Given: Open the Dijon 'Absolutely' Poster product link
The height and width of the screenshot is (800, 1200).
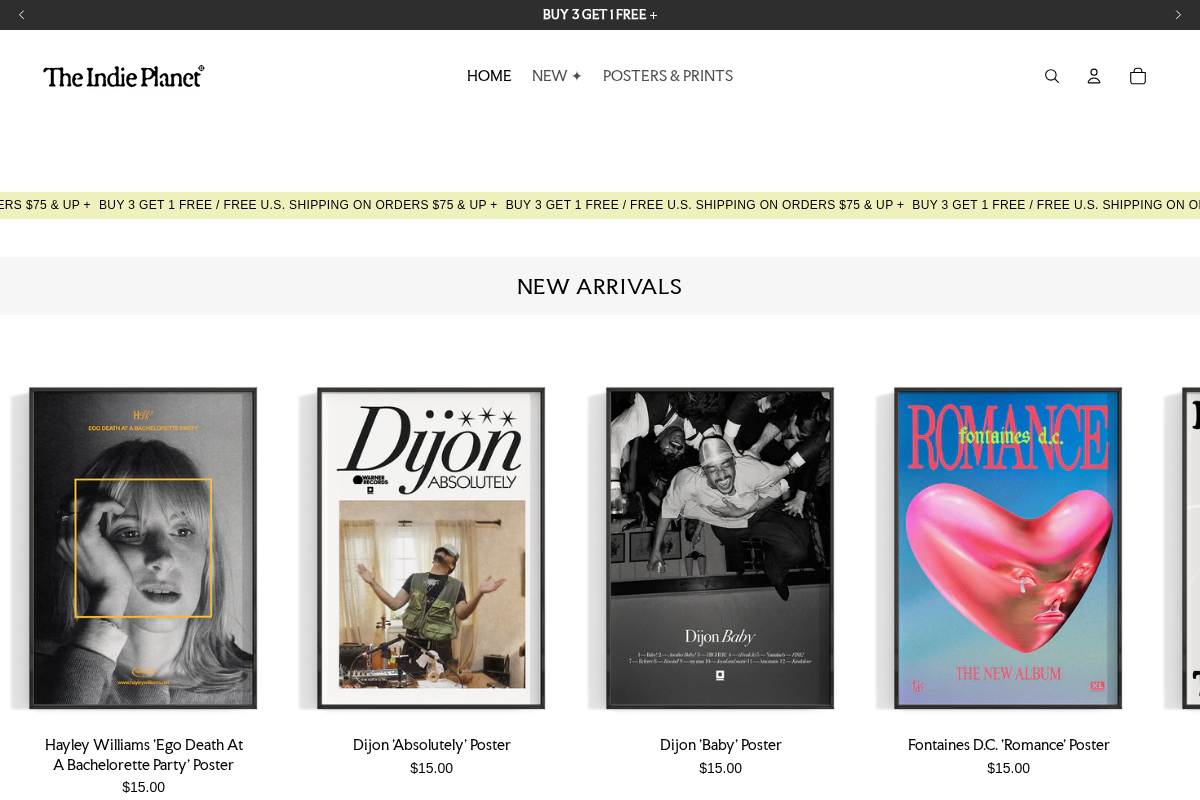Looking at the screenshot, I should point(431,745).
